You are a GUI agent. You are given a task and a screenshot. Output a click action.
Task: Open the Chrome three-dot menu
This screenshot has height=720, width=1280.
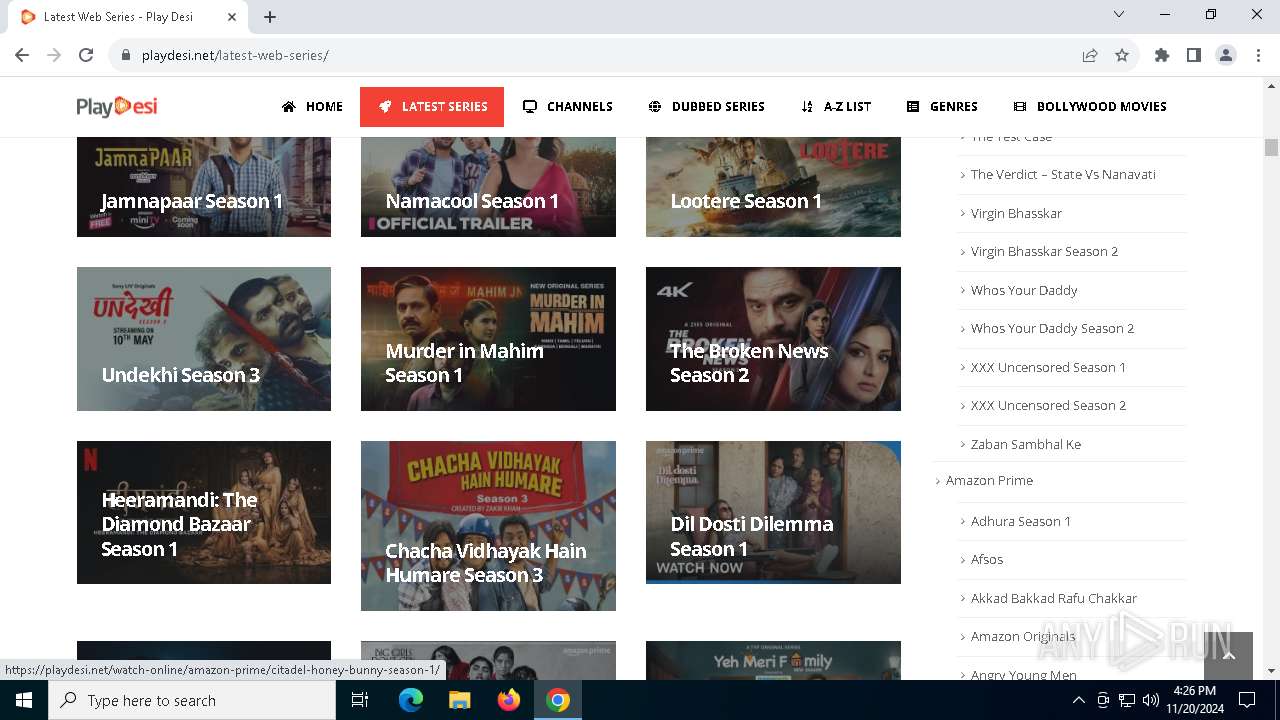pos(1258,55)
